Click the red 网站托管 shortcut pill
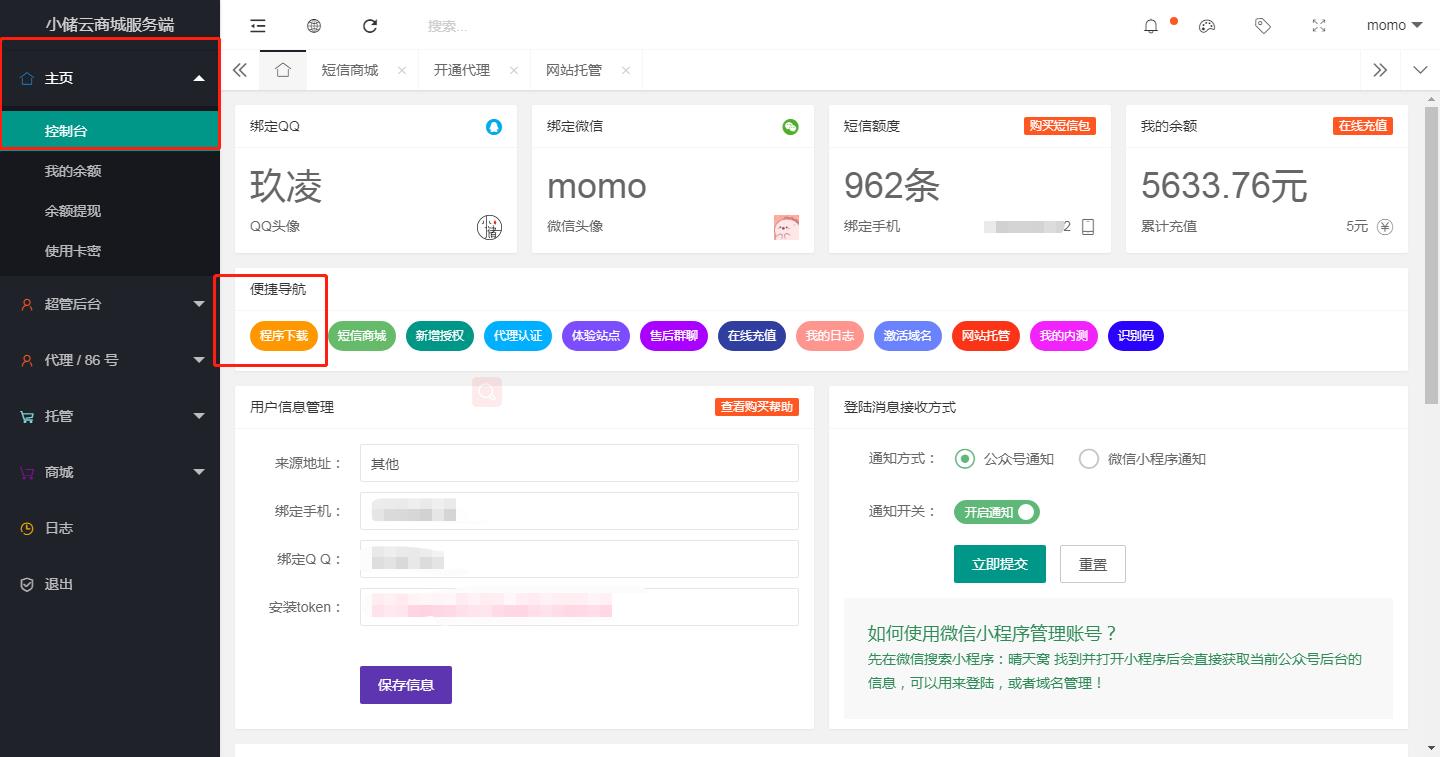The height and width of the screenshot is (757, 1440). coord(986,336)
